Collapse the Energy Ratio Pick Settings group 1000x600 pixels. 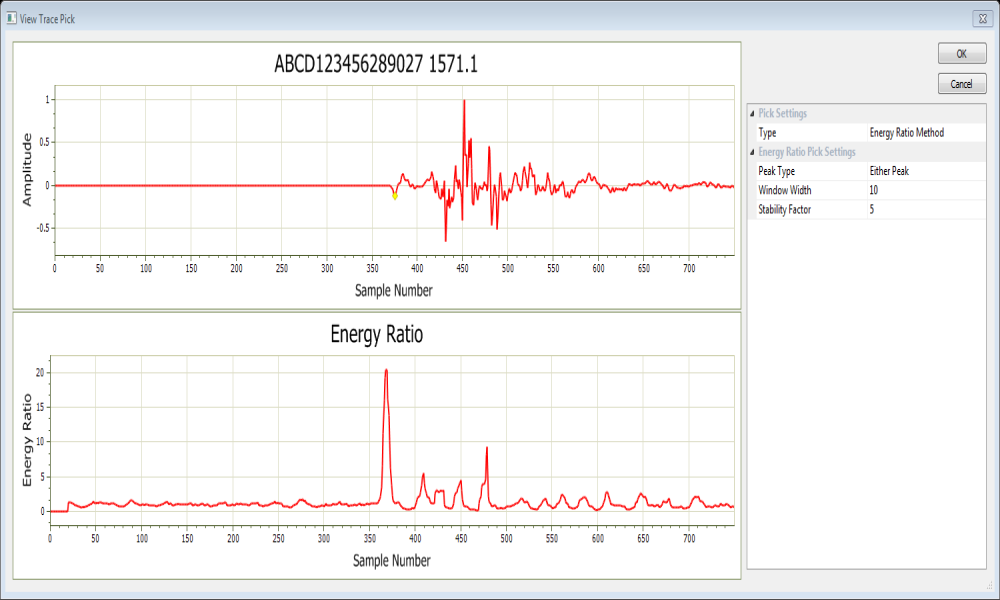tap(752, 152)
